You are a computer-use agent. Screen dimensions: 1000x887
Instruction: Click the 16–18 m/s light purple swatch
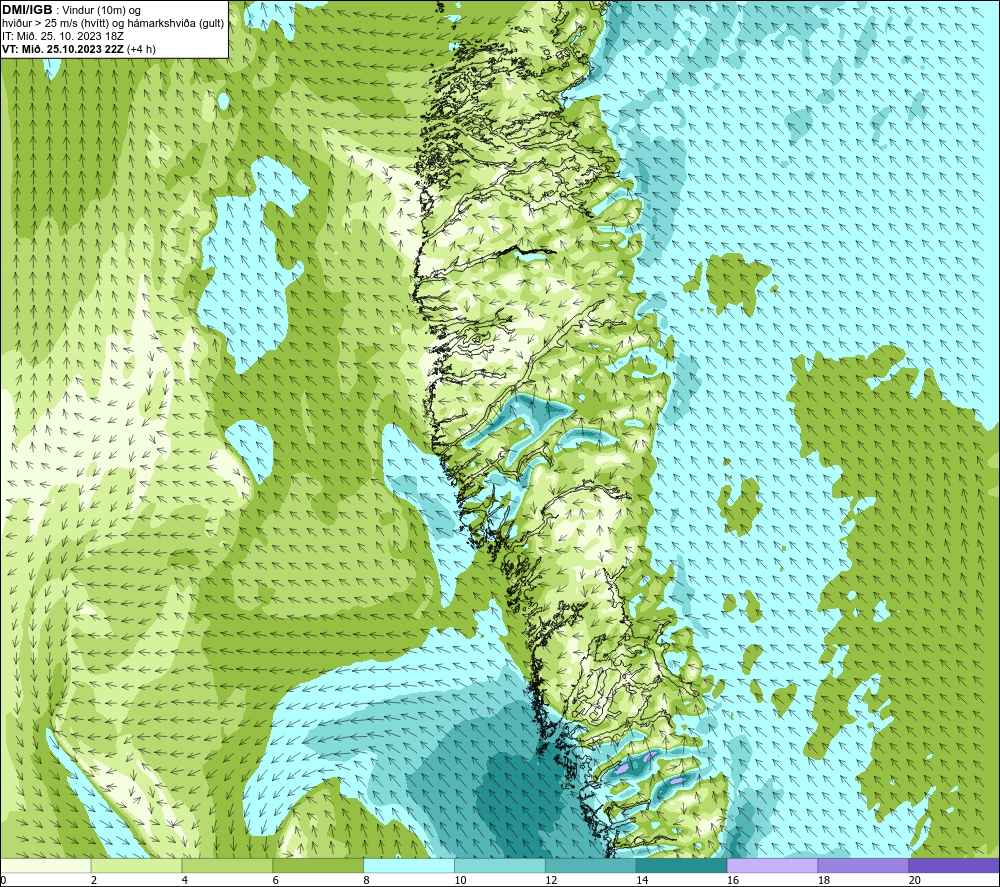772,865
